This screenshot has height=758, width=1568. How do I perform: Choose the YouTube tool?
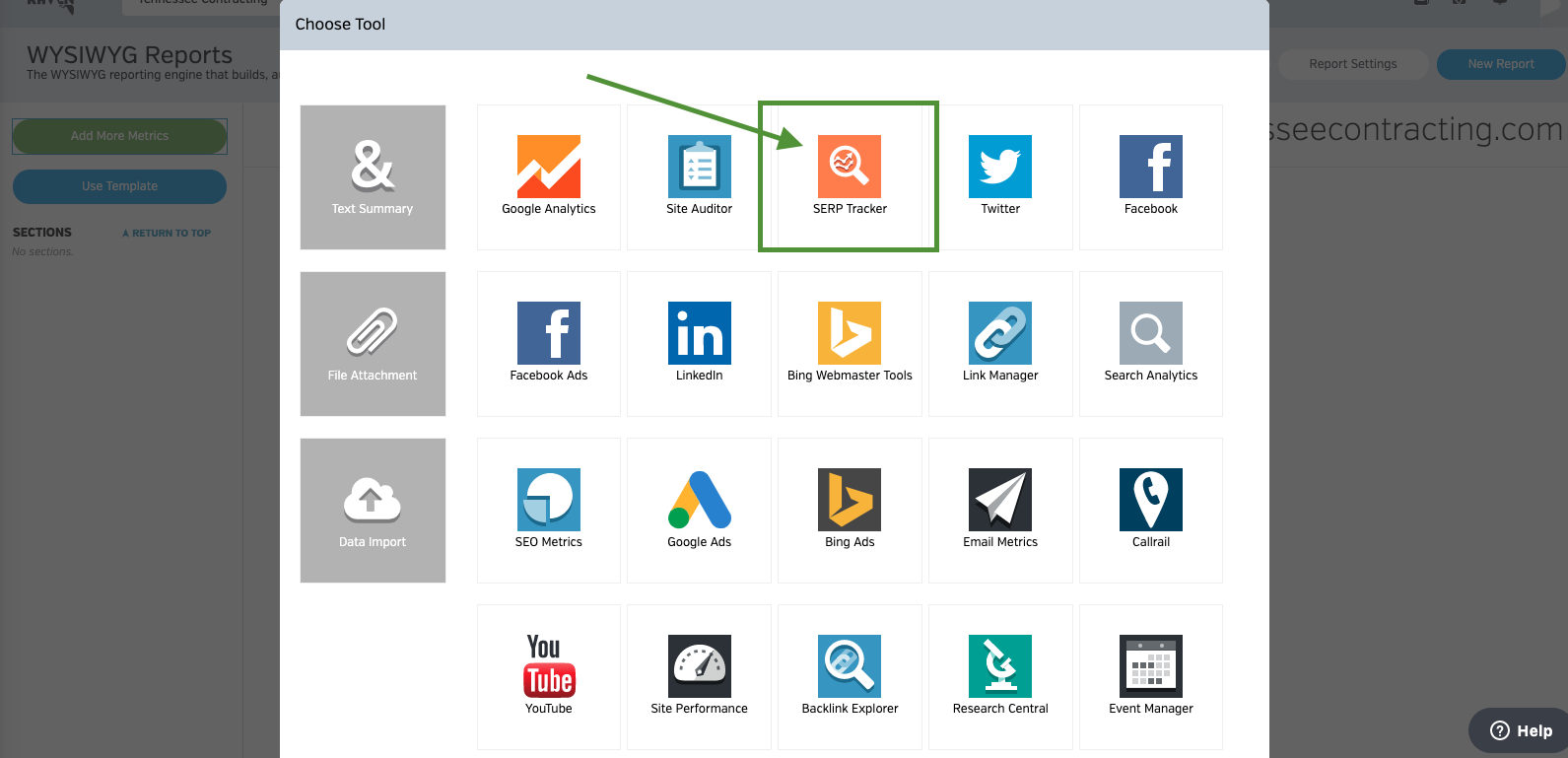click(x=549, y=677)
